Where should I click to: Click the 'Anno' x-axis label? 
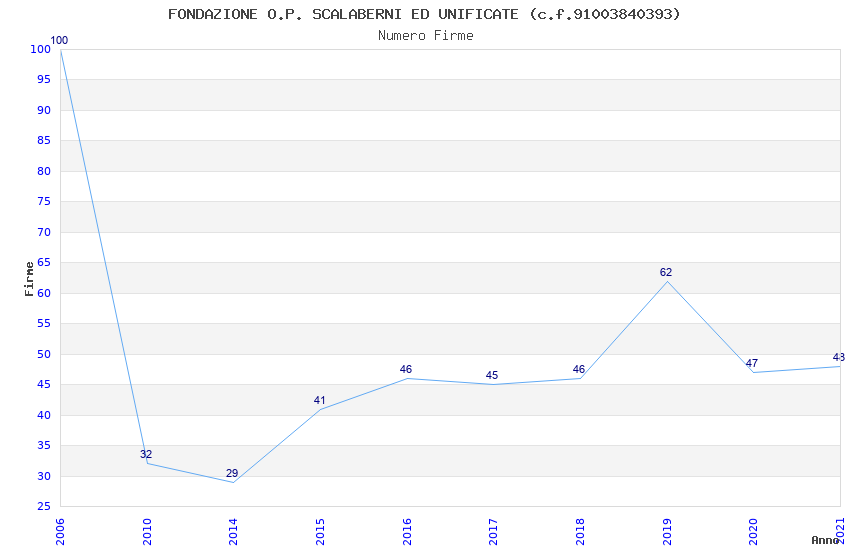(825, 540)
